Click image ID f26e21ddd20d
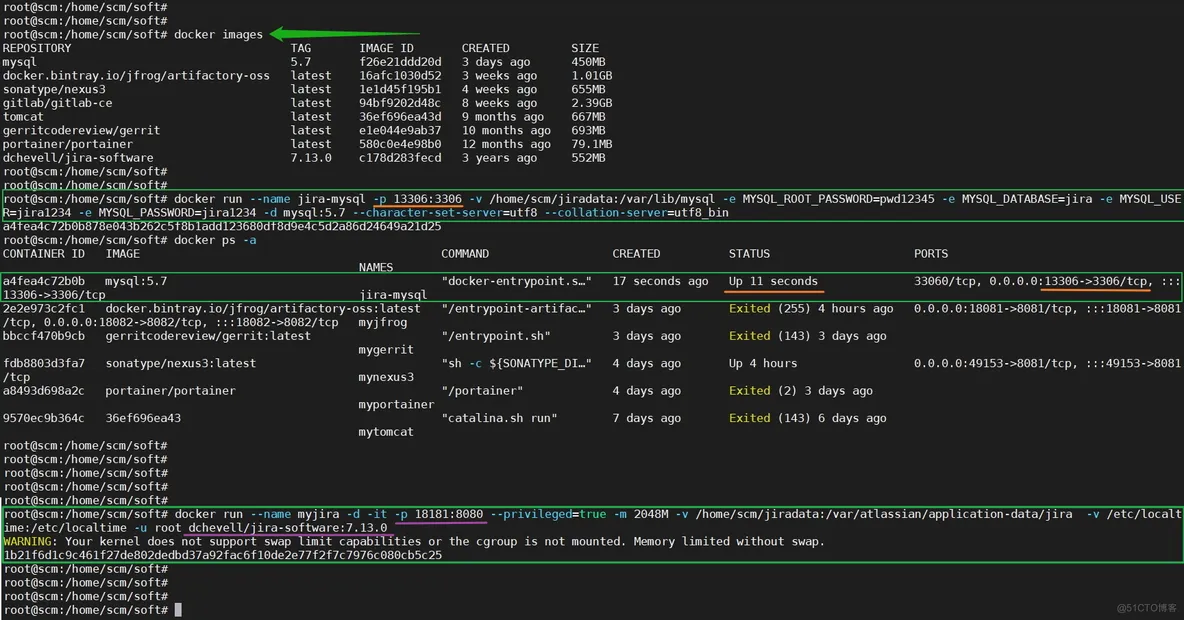The width and height of the screenshot is (1184, 620). point(400,62)
